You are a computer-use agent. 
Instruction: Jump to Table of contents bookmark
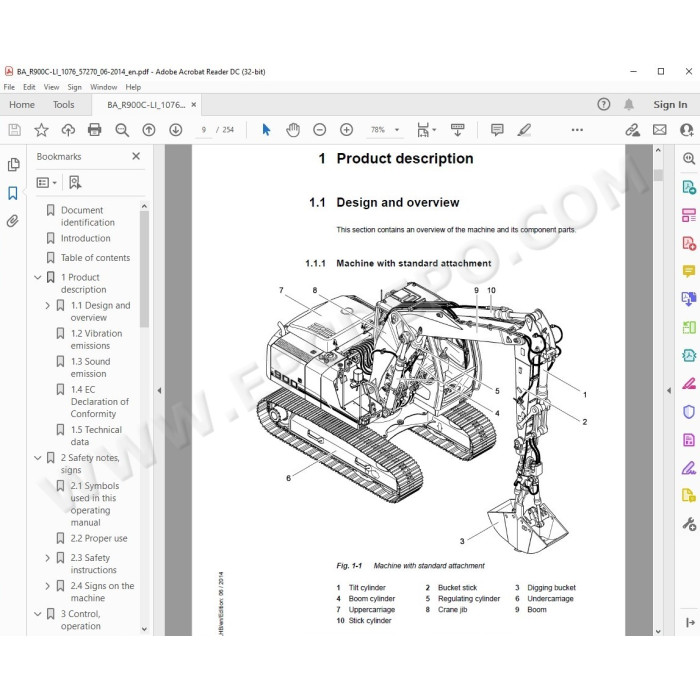(x=95, y=258)
